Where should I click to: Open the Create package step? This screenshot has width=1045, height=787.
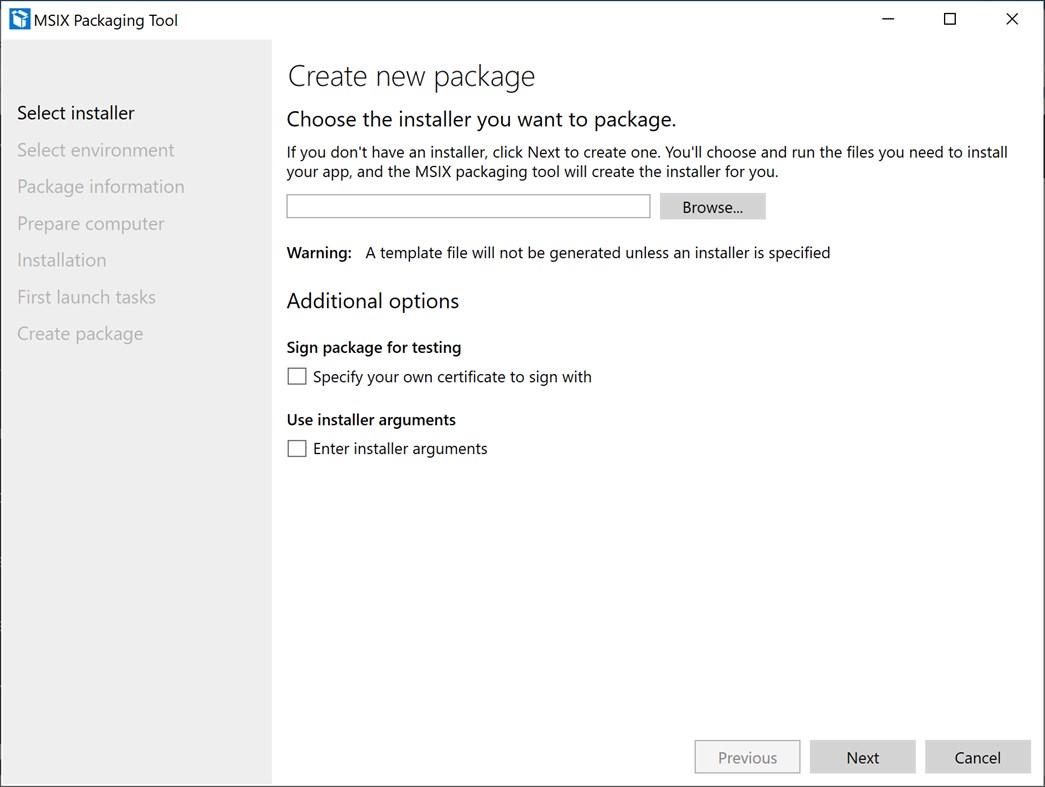click(80, 333)
